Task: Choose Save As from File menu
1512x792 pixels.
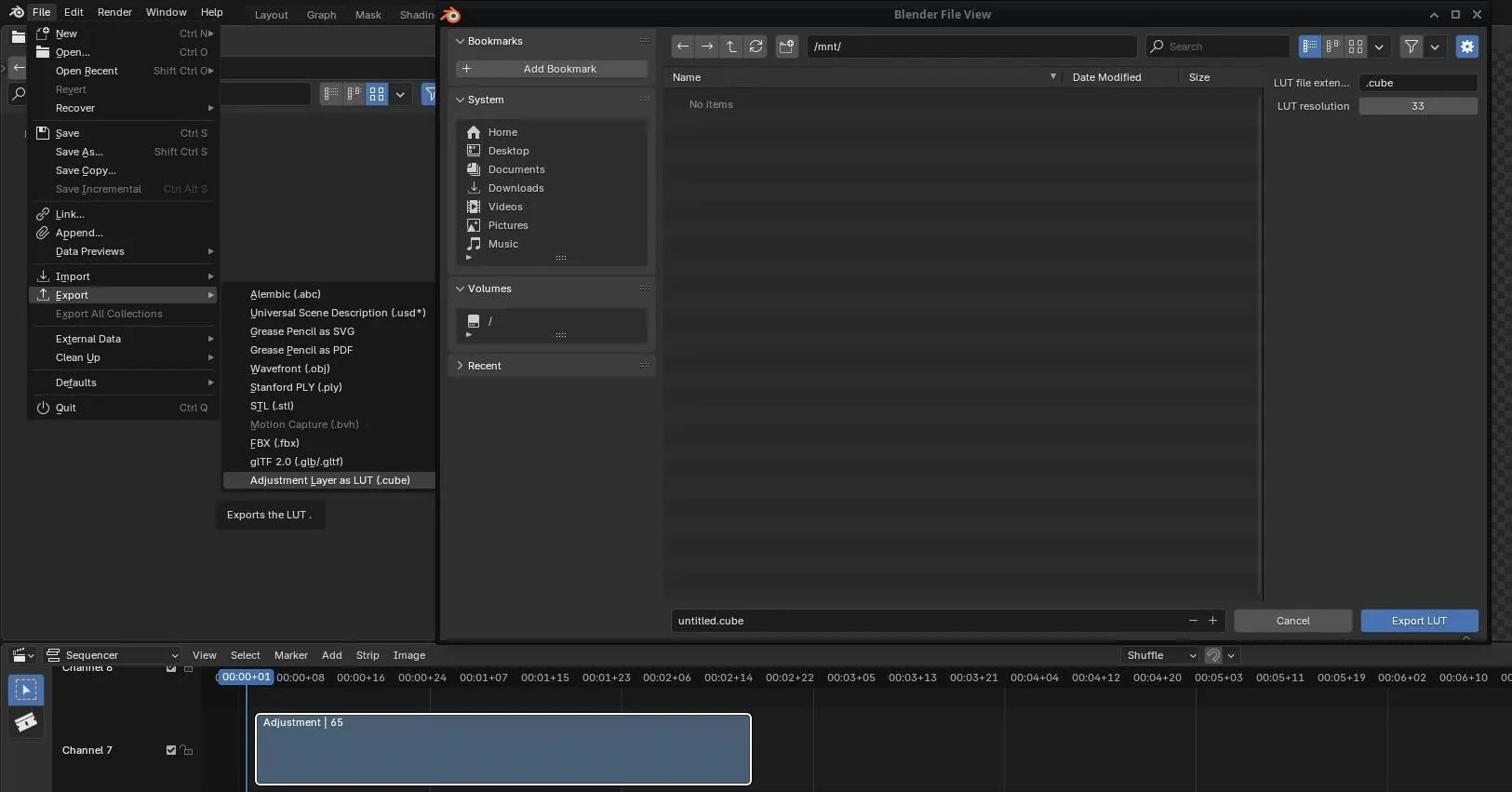Action: [123, 152]
